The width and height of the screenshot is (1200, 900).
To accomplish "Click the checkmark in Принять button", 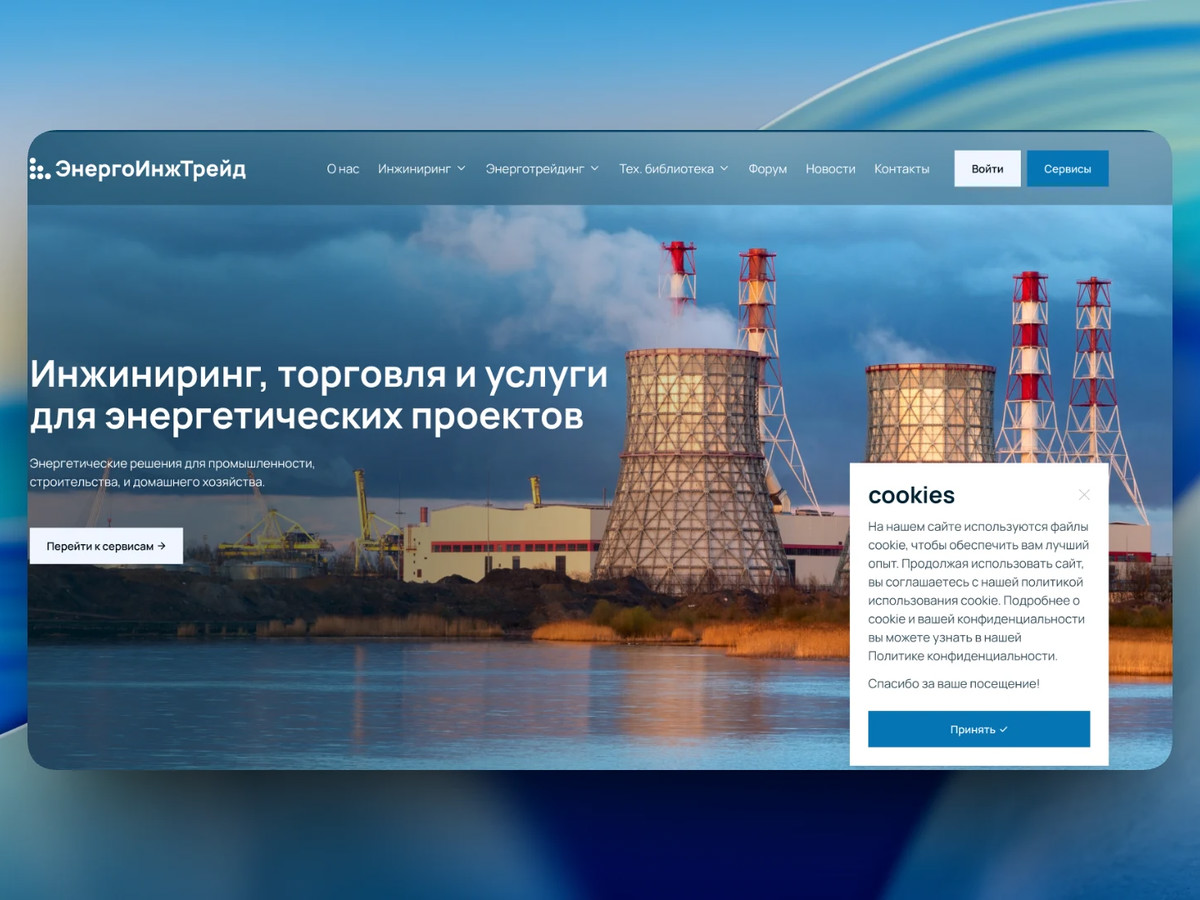I will click(1003, 730).
